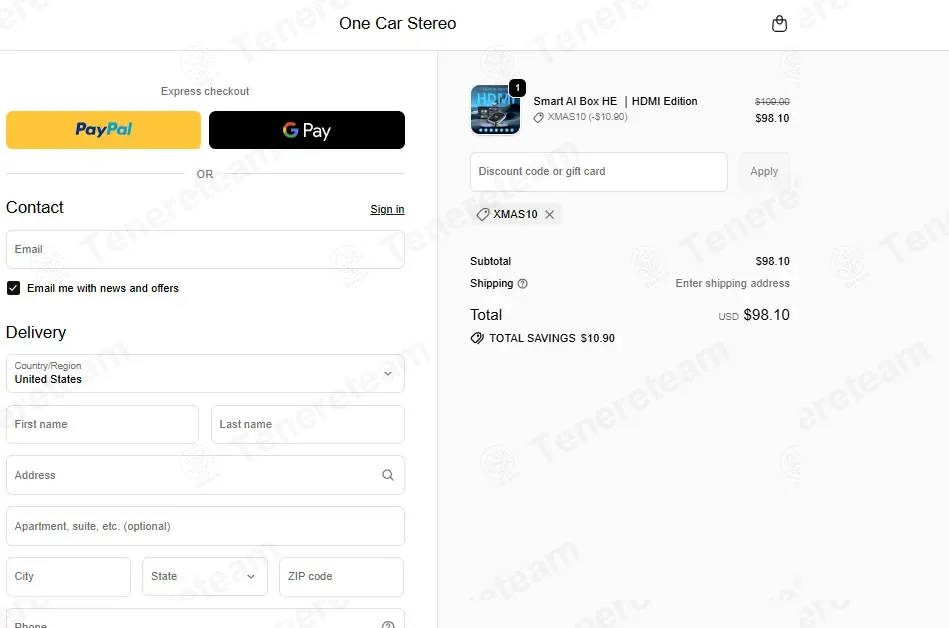Click the ZIP code field
The height and width of the screenshot is (628, 949).
pyautogui.click(x=341, y=577)
